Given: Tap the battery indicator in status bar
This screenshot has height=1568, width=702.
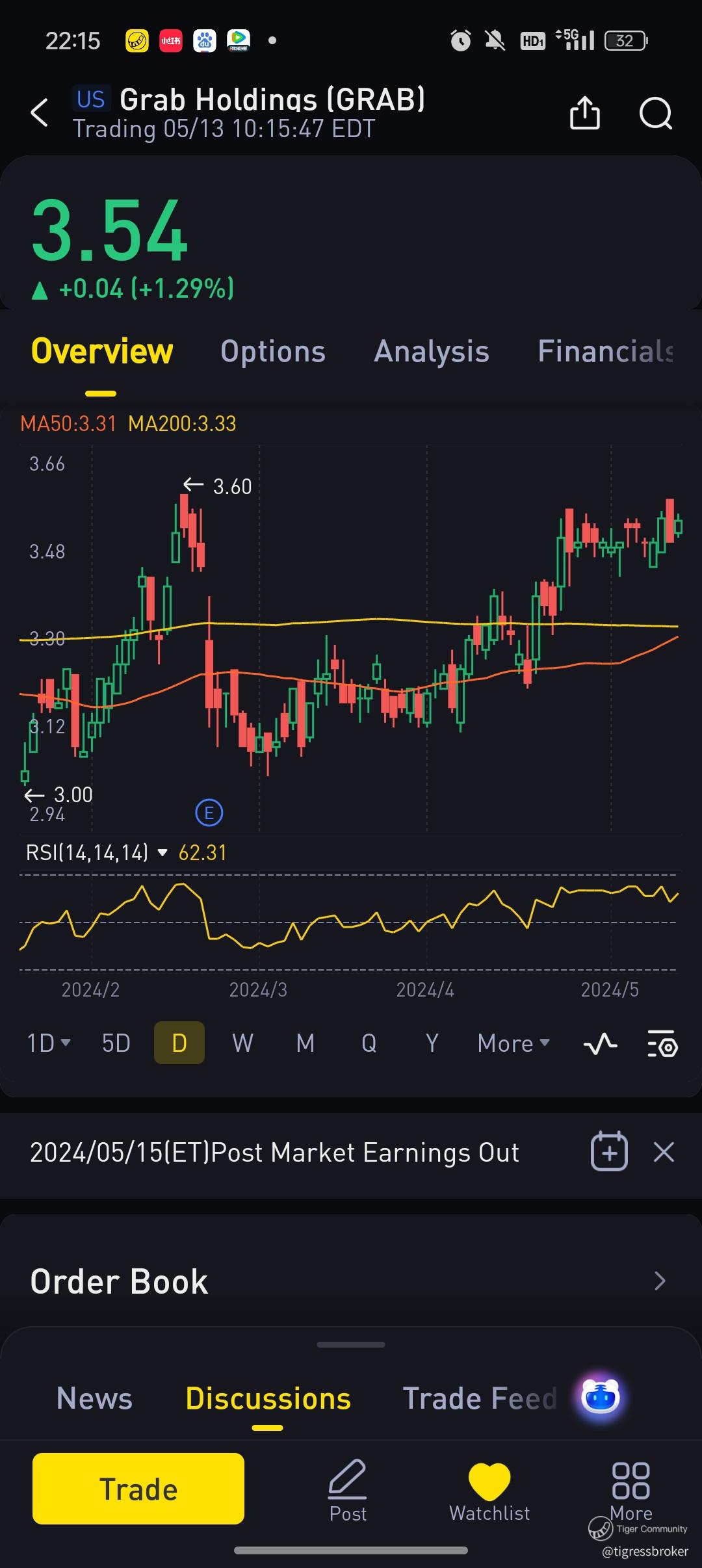Looking at the screenshot, I should [626, 41].
